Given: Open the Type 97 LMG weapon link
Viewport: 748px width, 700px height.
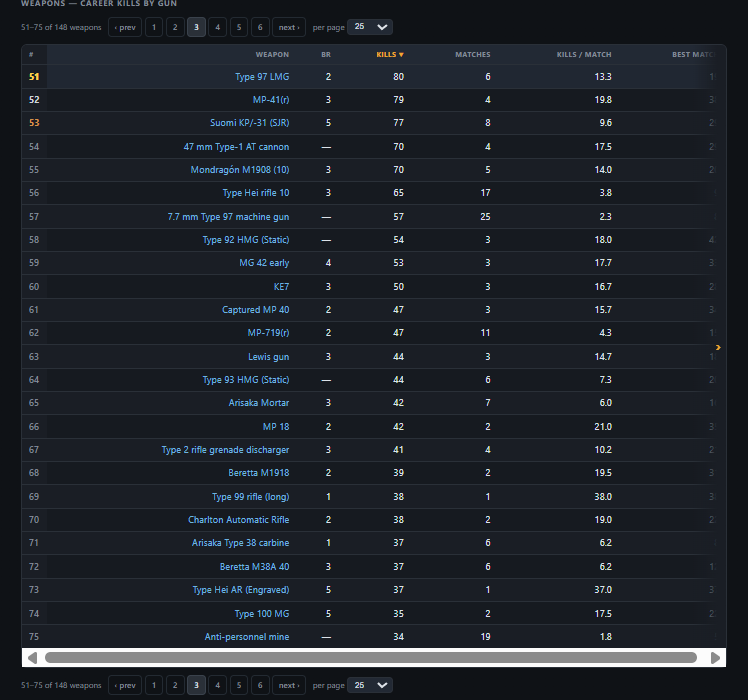Looking at the screenshot, I should tap(262, 76).
